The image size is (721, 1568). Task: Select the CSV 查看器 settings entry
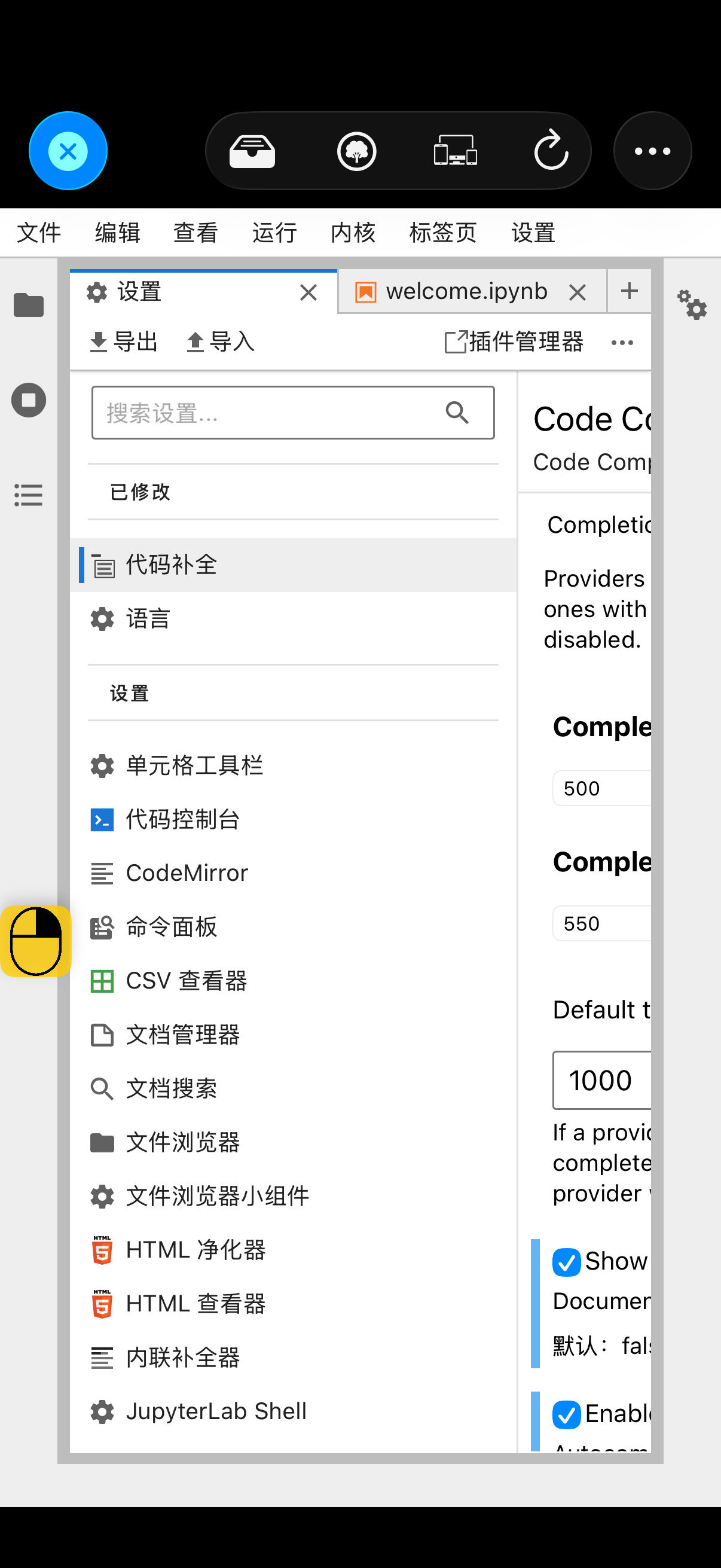(x=294, y=981)
